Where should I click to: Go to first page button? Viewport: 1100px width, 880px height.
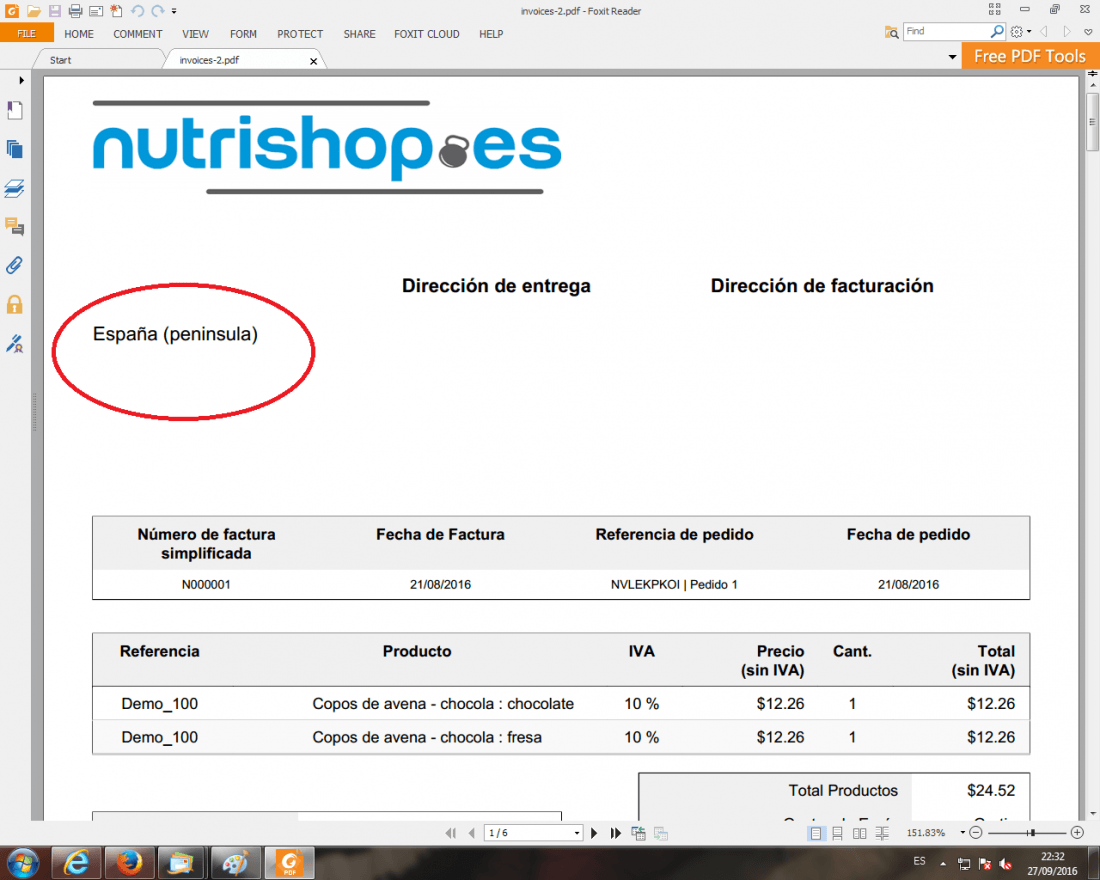(450, 833)
